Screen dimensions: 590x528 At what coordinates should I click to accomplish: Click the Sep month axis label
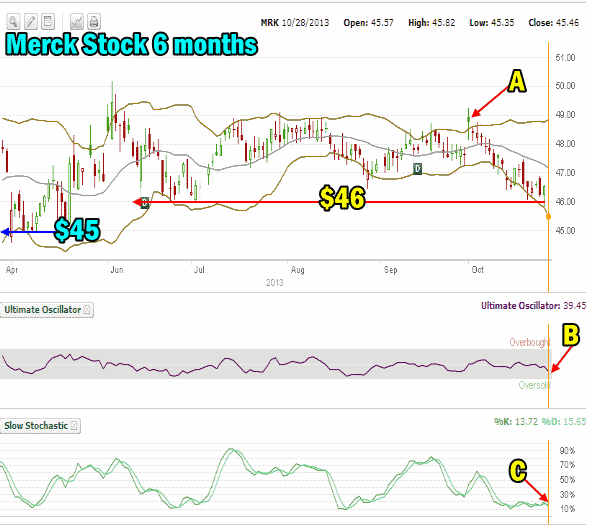point(391,270)
